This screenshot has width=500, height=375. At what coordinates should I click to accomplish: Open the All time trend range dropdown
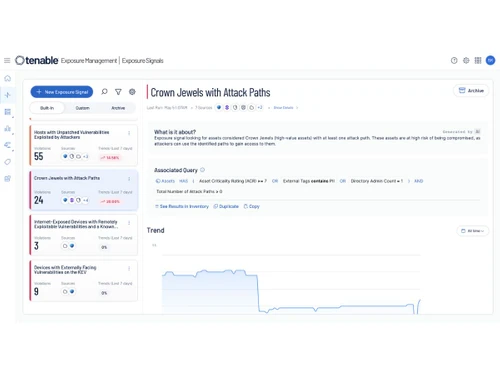coord(472,231)
